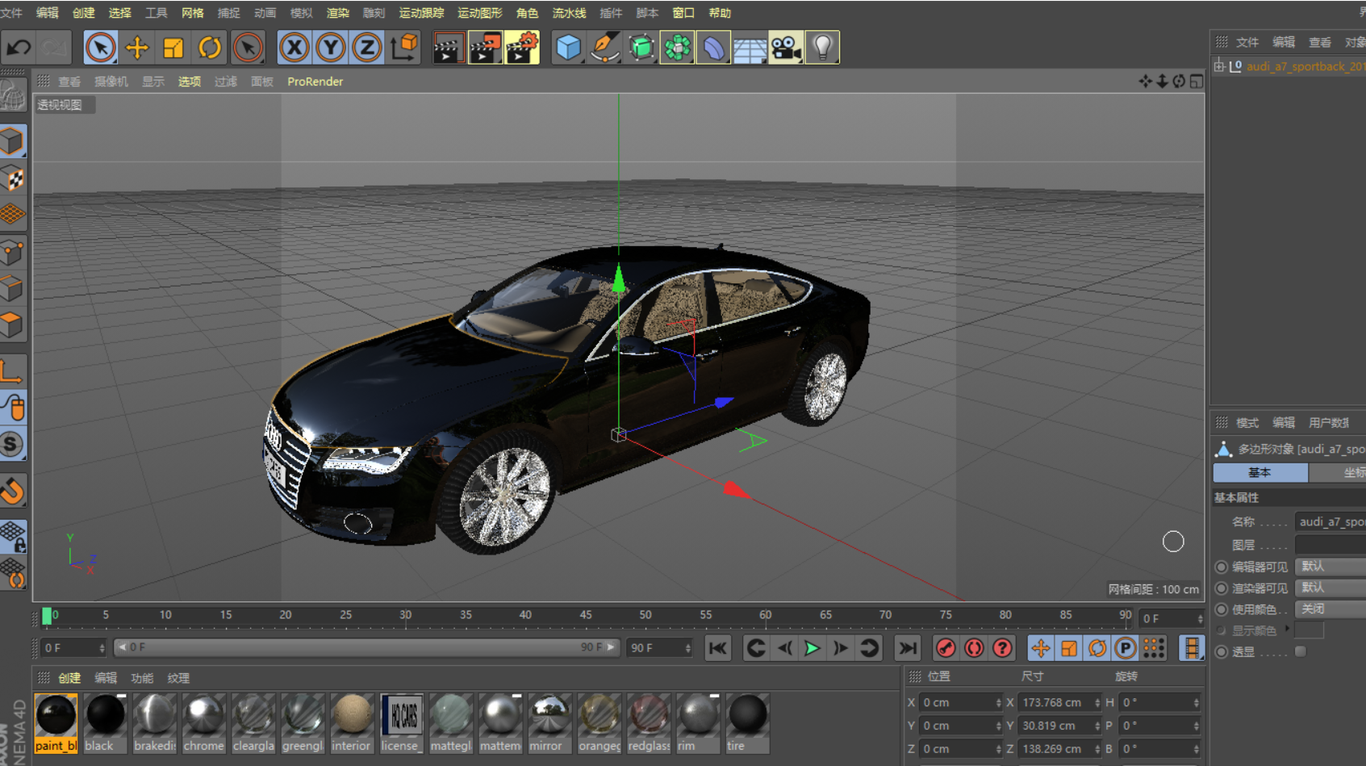Select the spline pen tool
This screenshot has height=766, width=1366.
(605, 47)
